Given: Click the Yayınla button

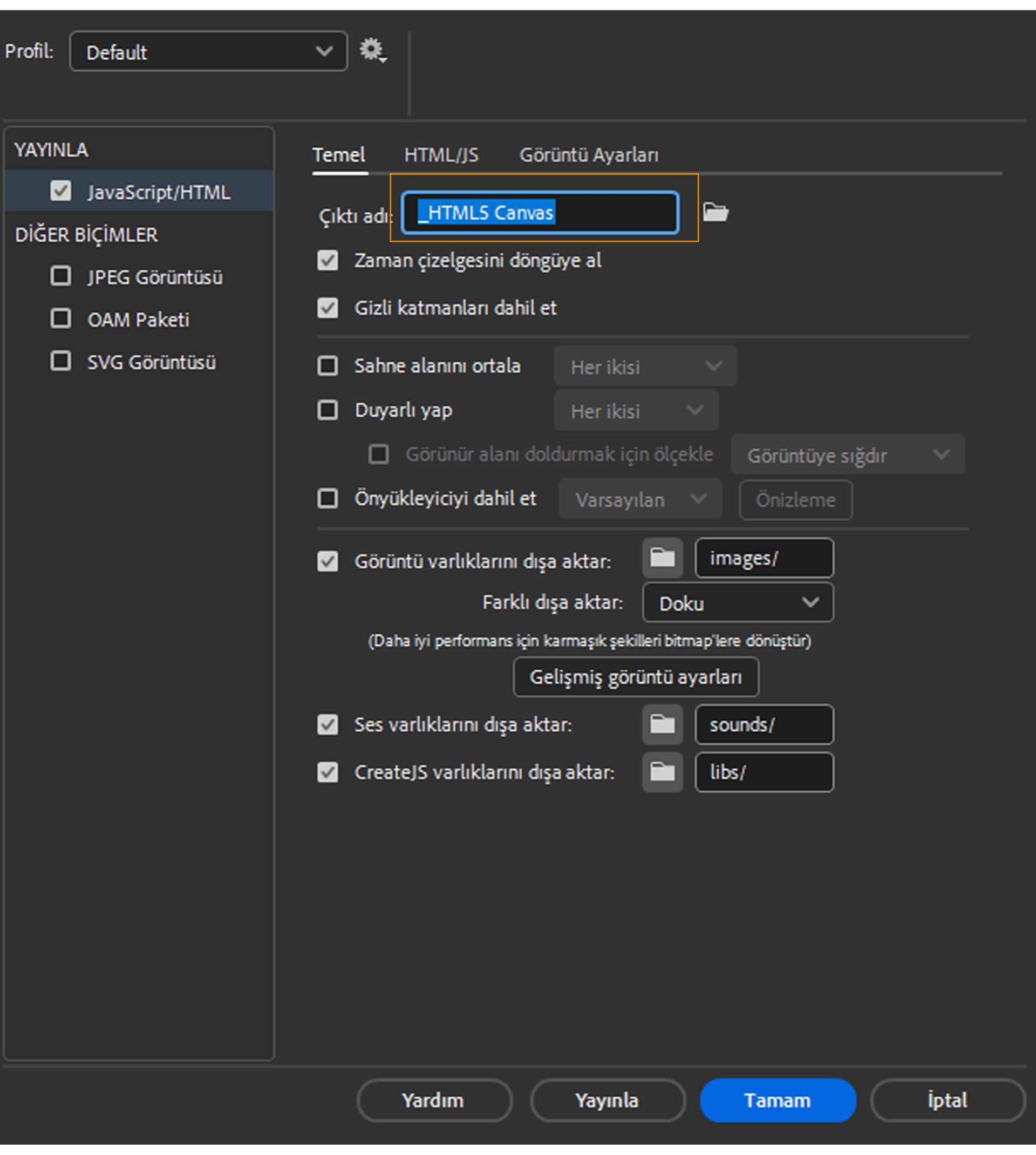Looking at the screenshot, I should tap(608, 1100).
